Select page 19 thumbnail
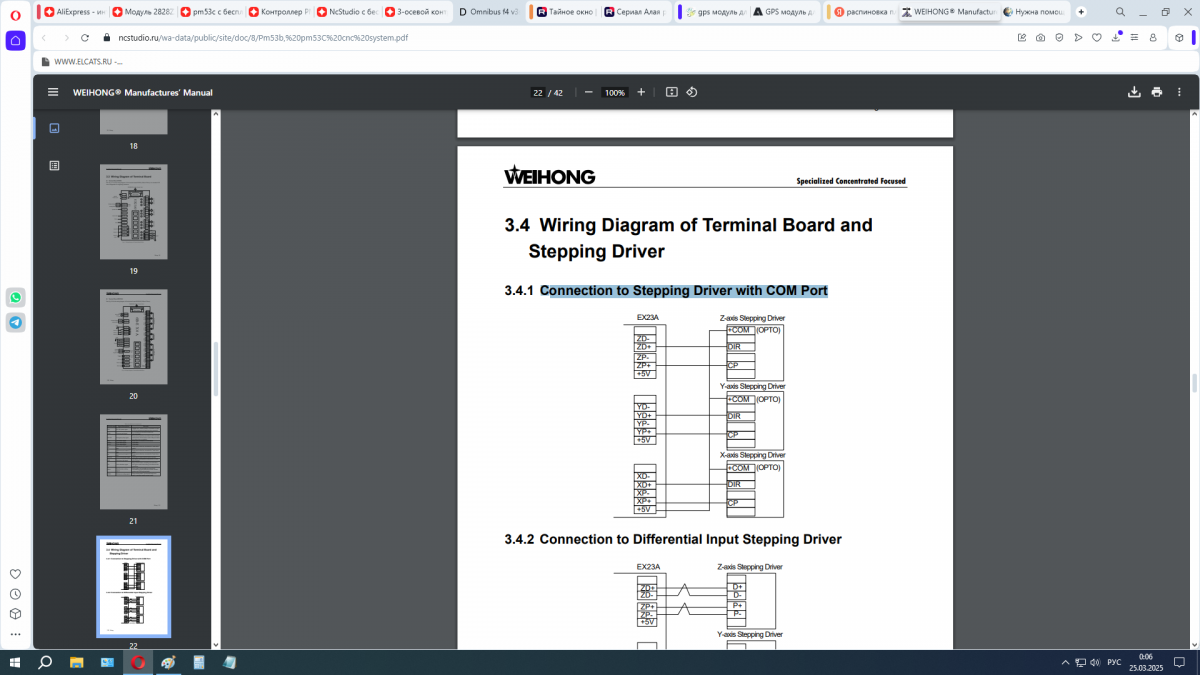The width and height of the screenshot is (1200, 675). 133,212
